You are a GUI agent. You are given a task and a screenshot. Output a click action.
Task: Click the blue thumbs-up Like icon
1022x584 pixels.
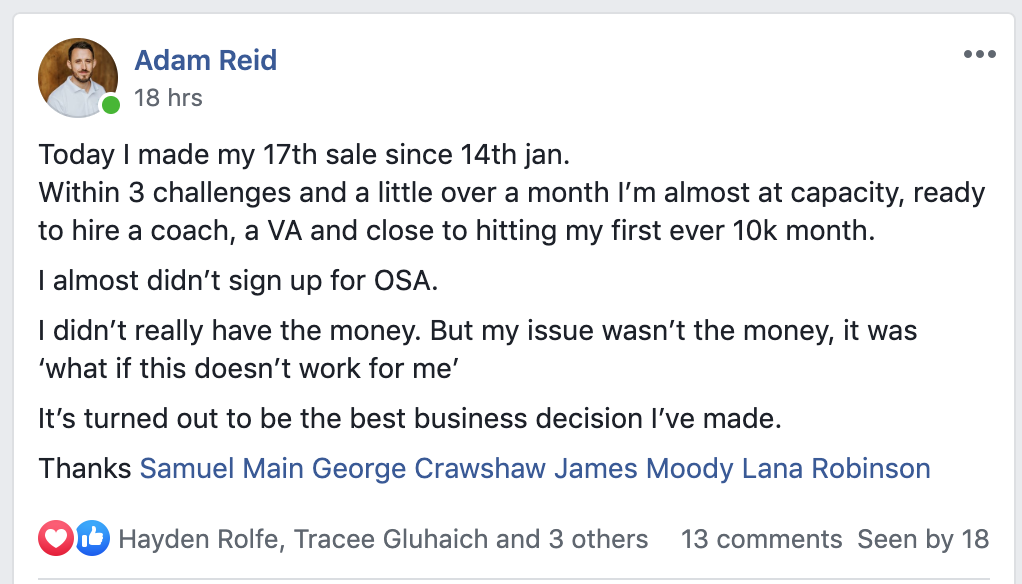coord(92,540)
